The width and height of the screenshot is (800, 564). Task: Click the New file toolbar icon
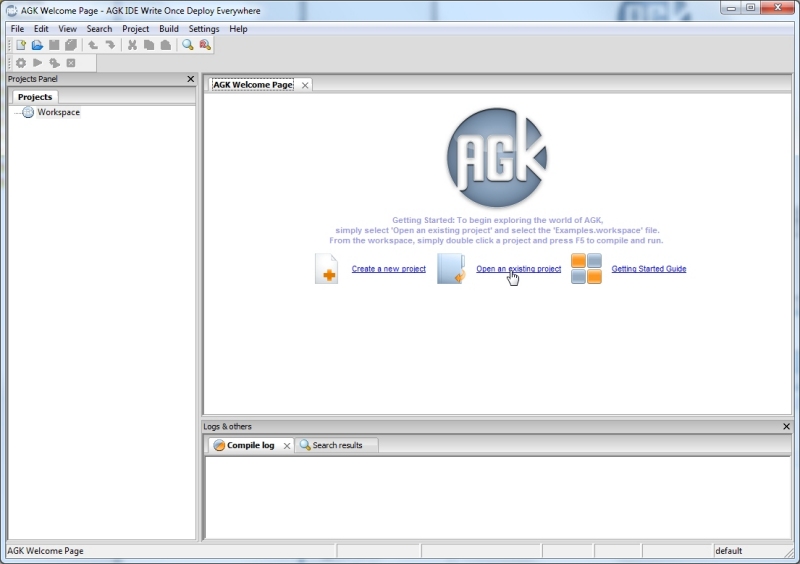pos(21,45)
